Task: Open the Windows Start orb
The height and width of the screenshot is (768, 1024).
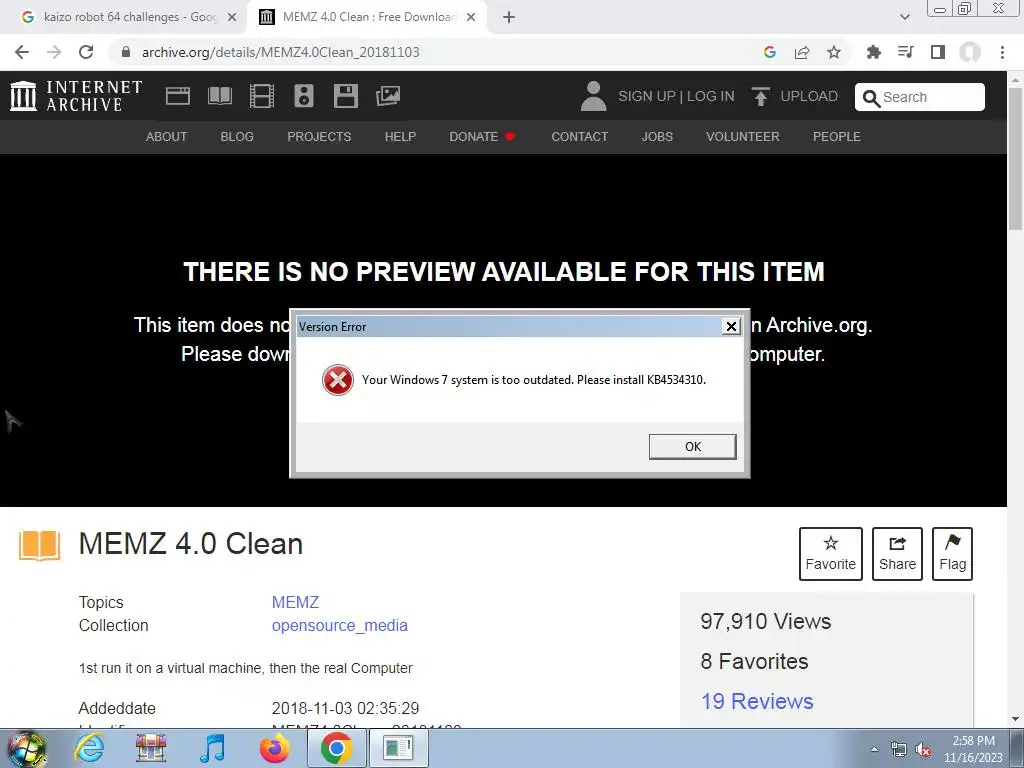Action: [x=26, y=749]
